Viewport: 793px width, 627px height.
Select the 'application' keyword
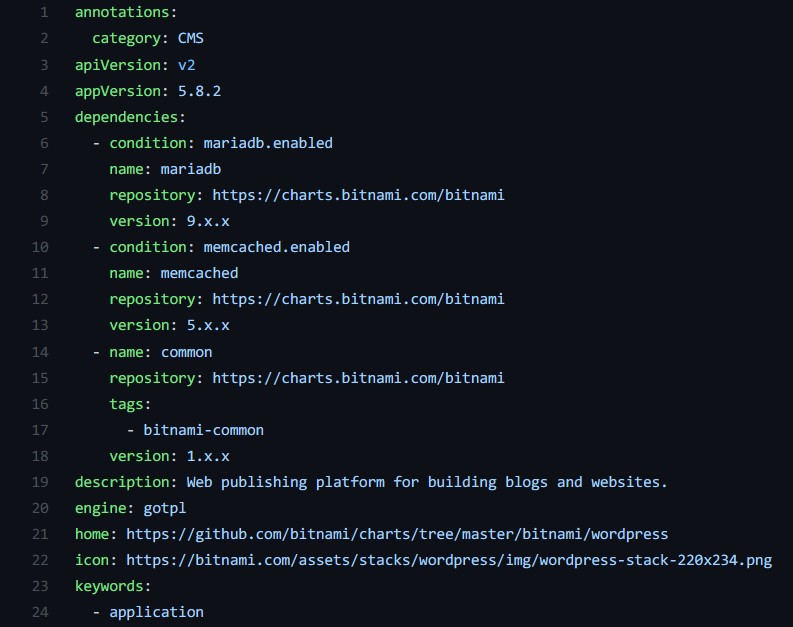(x=156, y=612)
